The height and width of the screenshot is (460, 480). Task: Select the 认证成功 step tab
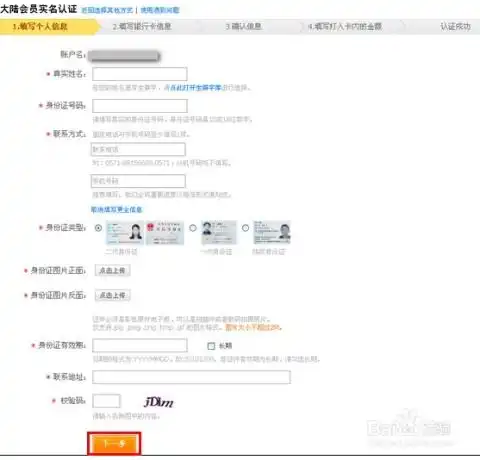(x=455, y=27)
